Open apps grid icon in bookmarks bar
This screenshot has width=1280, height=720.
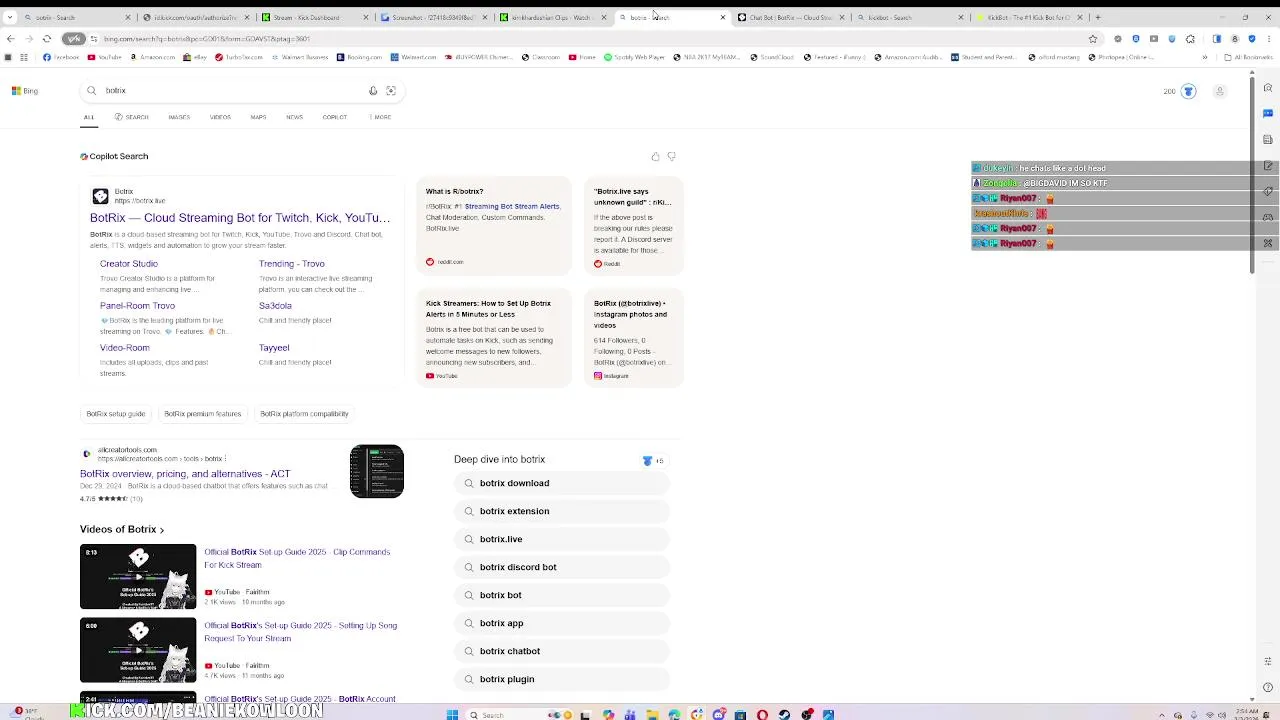click(x=24, y=57)
